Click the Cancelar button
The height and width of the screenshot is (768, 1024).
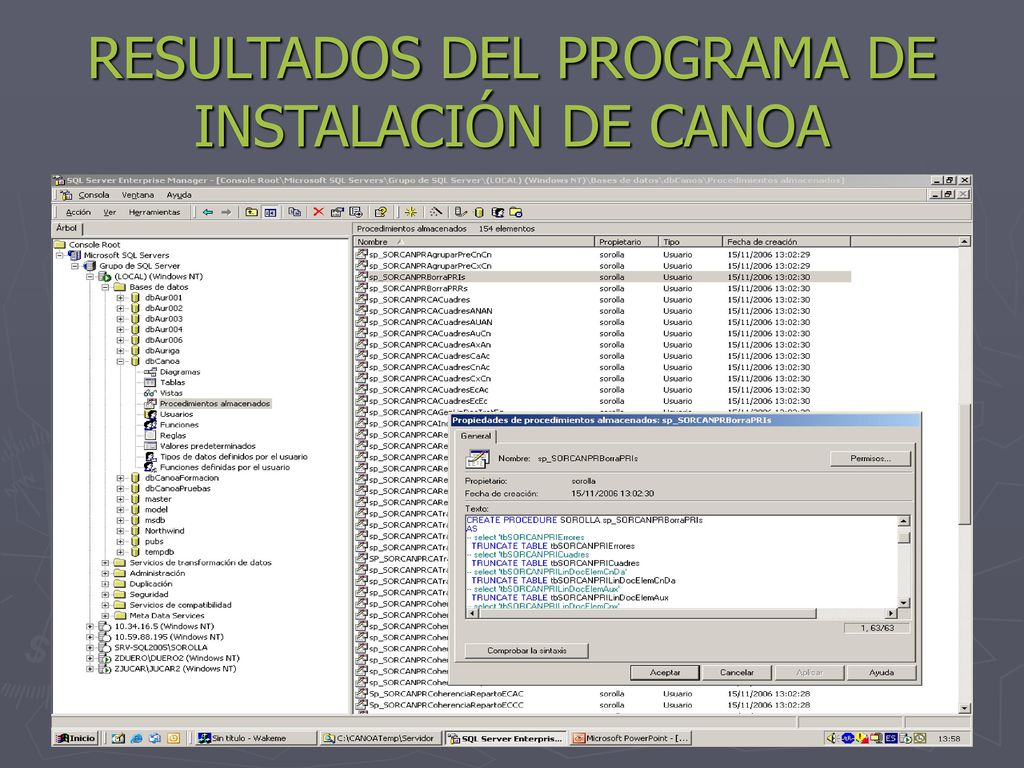(737, 672)
